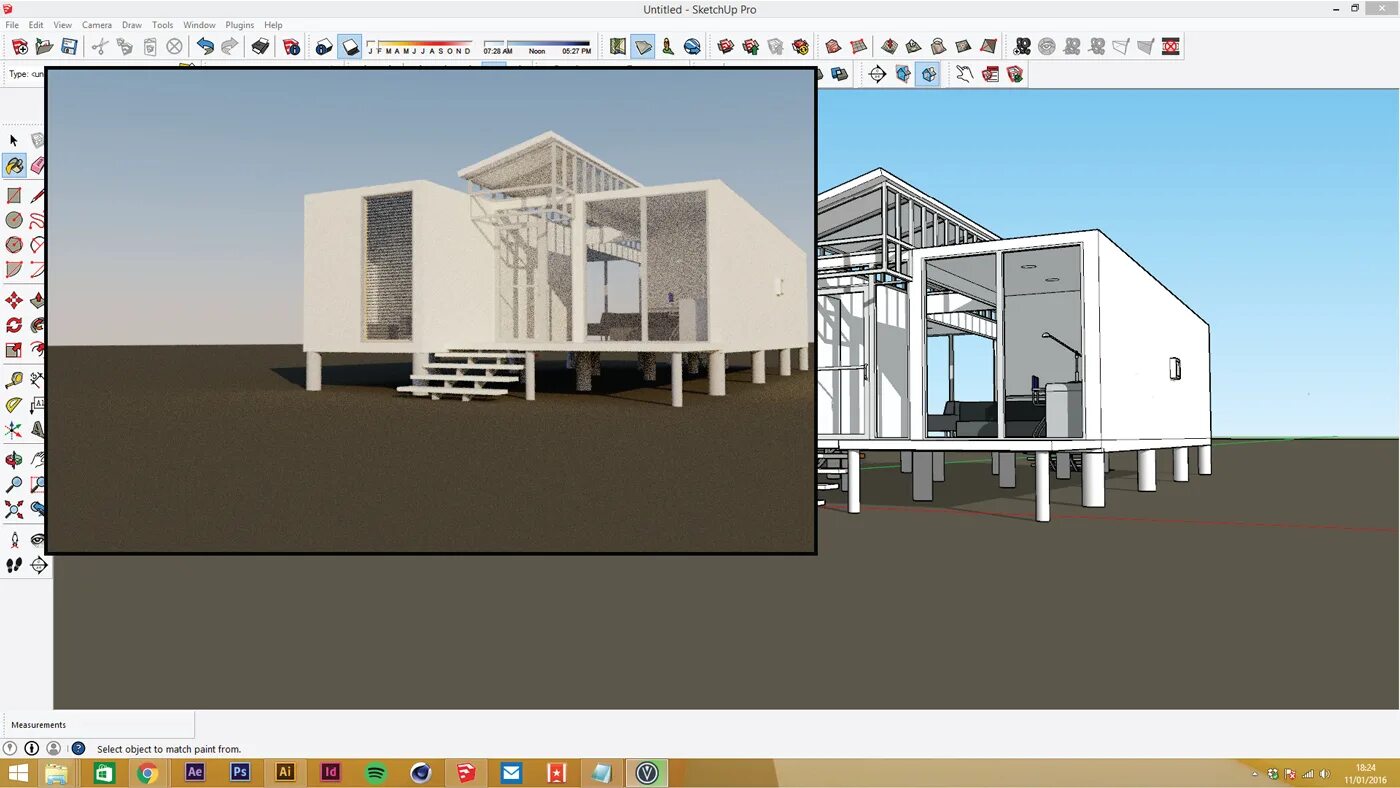Screen dimensions: 1400x788
Task: Click the Sandbox From Contours icon
Action: pyautogui.click(x=833, y=46)
